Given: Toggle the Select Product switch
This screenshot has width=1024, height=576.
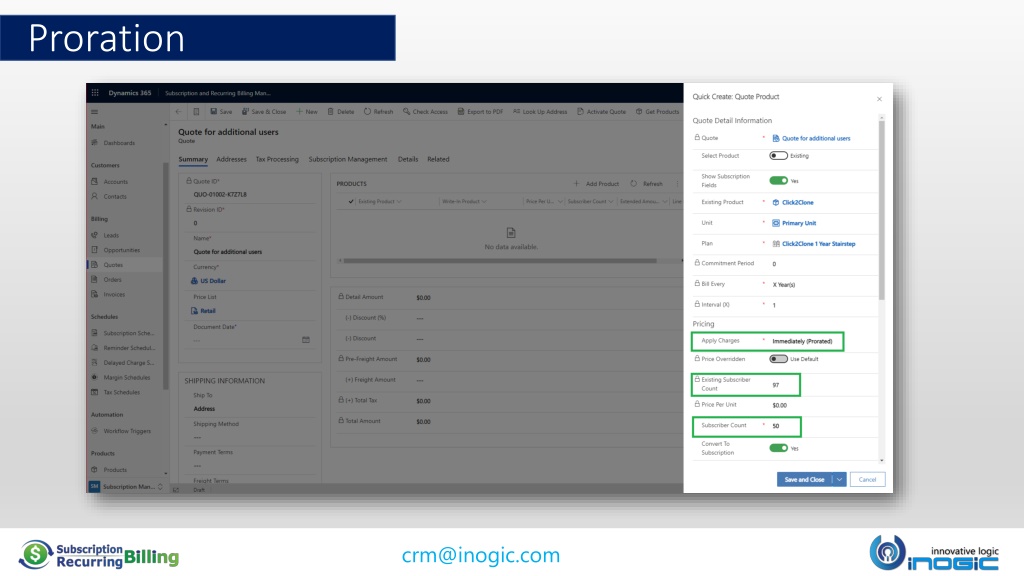Looking at the screenshot, I should [778, 155].
